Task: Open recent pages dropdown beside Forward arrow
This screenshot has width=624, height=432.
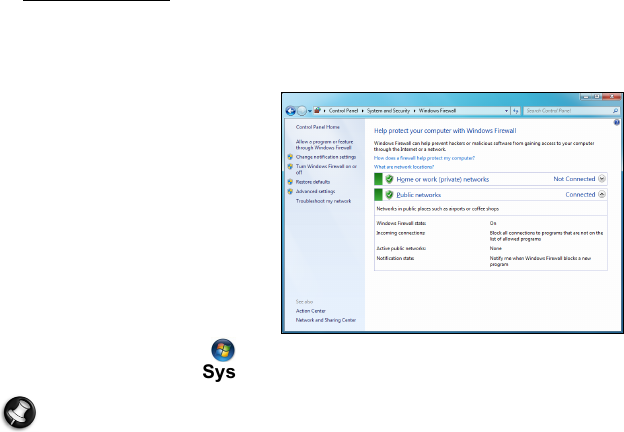Action: [310, 111]
